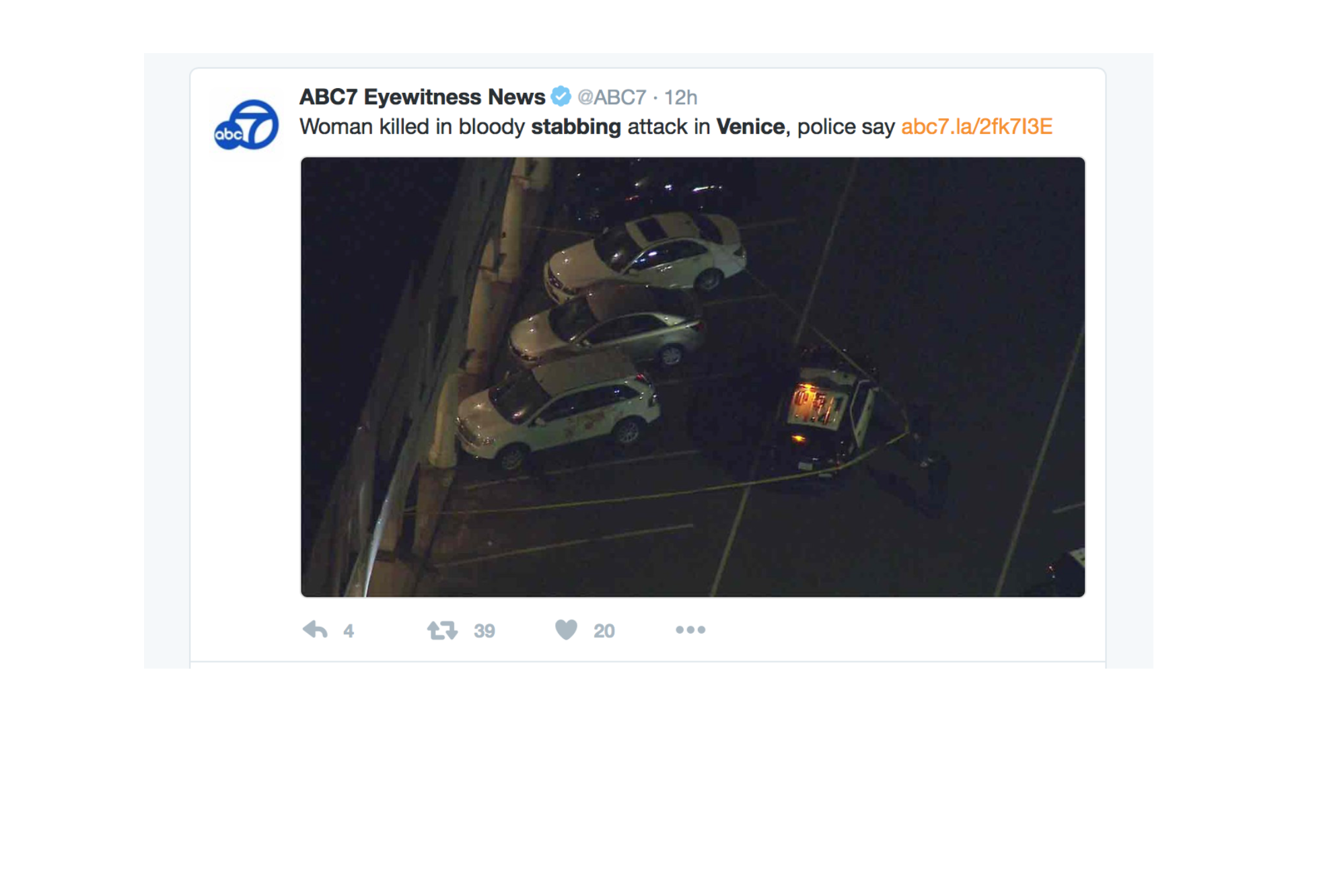Open the abc7.la/2fk7I3E link
This screenshot has height=896, width=1323.
976,126
